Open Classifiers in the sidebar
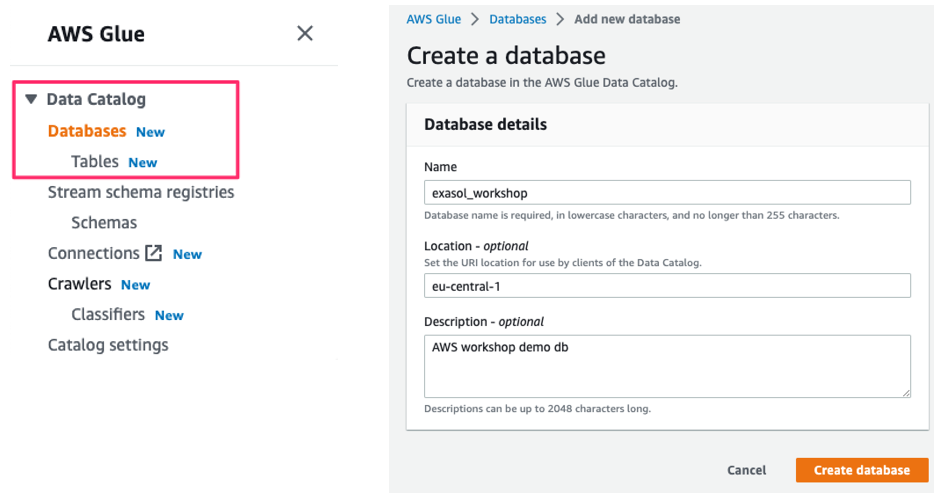The image size is (937, 496). click(108, 314)
